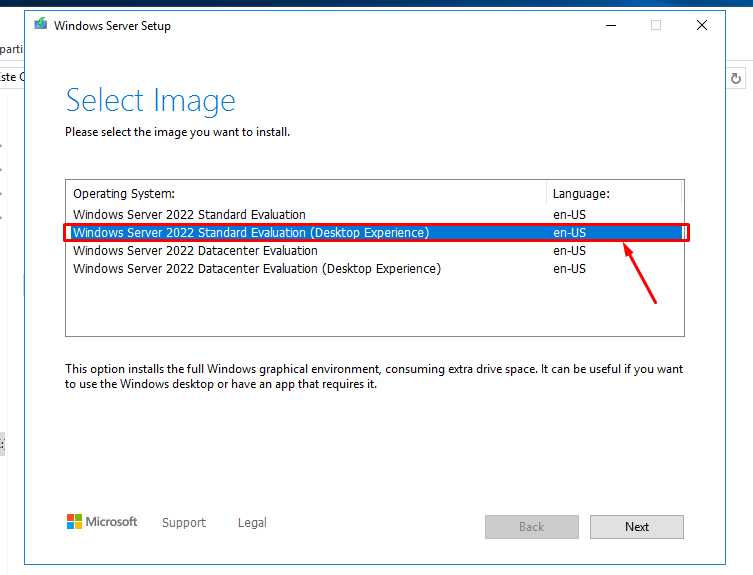This screenshot has height=575, width=753.
Task: Select Windows Server 2022 Standard Evaluation row
Action: [375, 215]
